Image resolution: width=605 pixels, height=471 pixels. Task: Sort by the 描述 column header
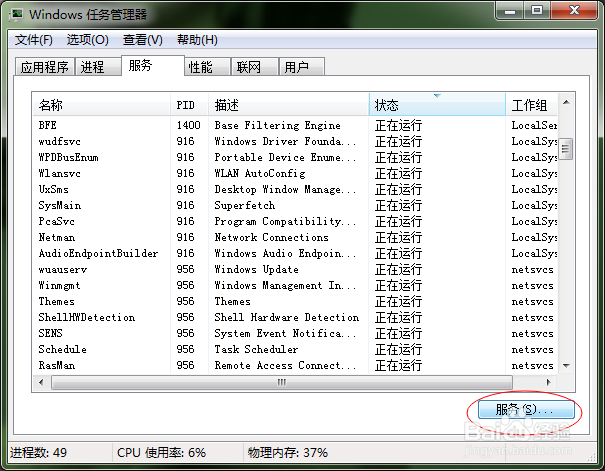click(289, 105)
